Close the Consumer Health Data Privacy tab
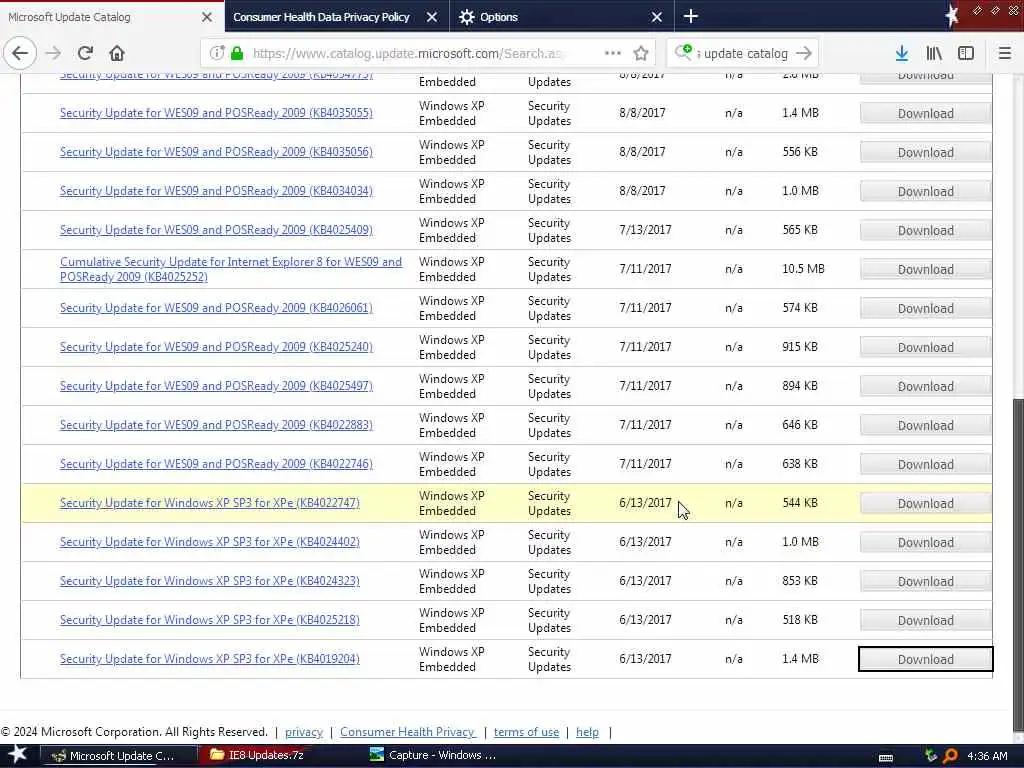1024x768 pixels. pos(432,17)
